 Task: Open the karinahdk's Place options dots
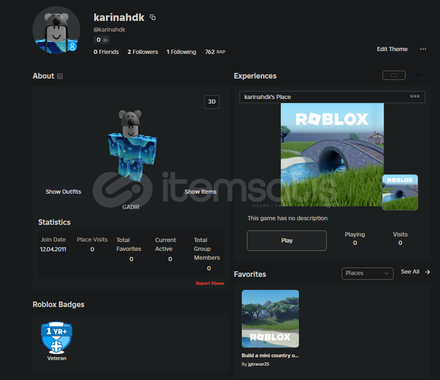tap(415, 96)
